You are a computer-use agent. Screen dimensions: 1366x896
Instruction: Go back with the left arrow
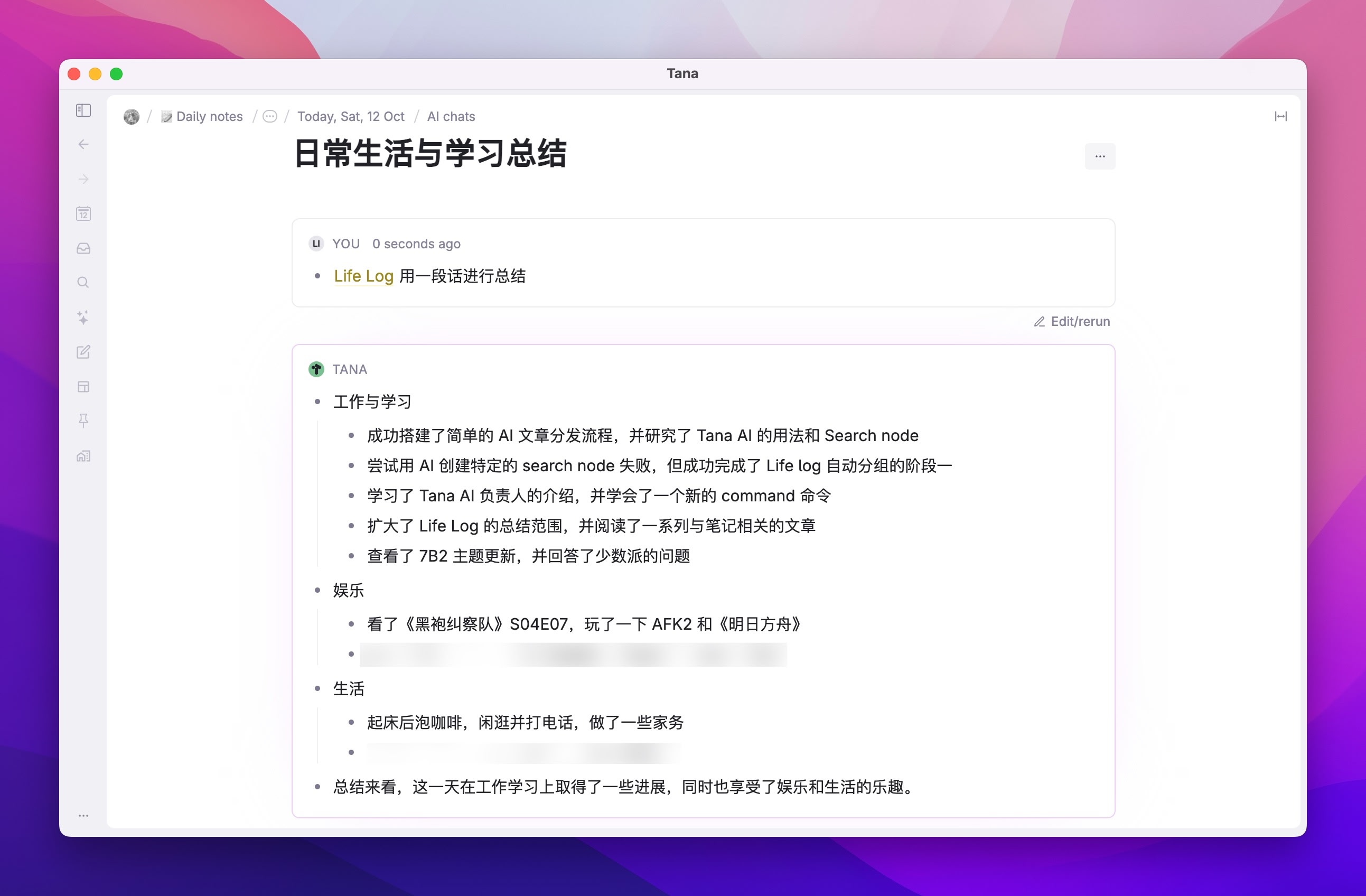pos(83,144)
